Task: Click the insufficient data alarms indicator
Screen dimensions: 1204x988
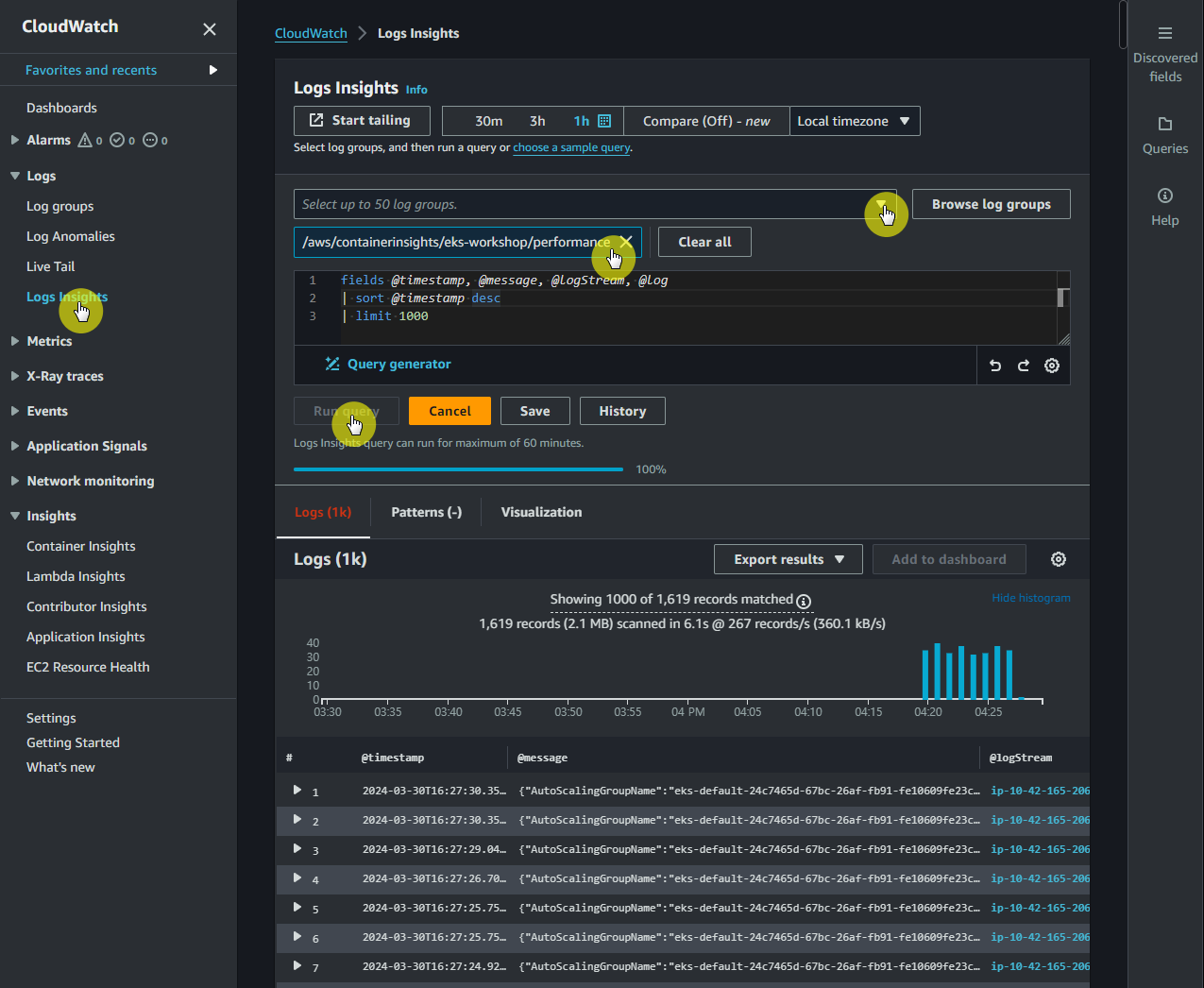Action: pos(149,140)
